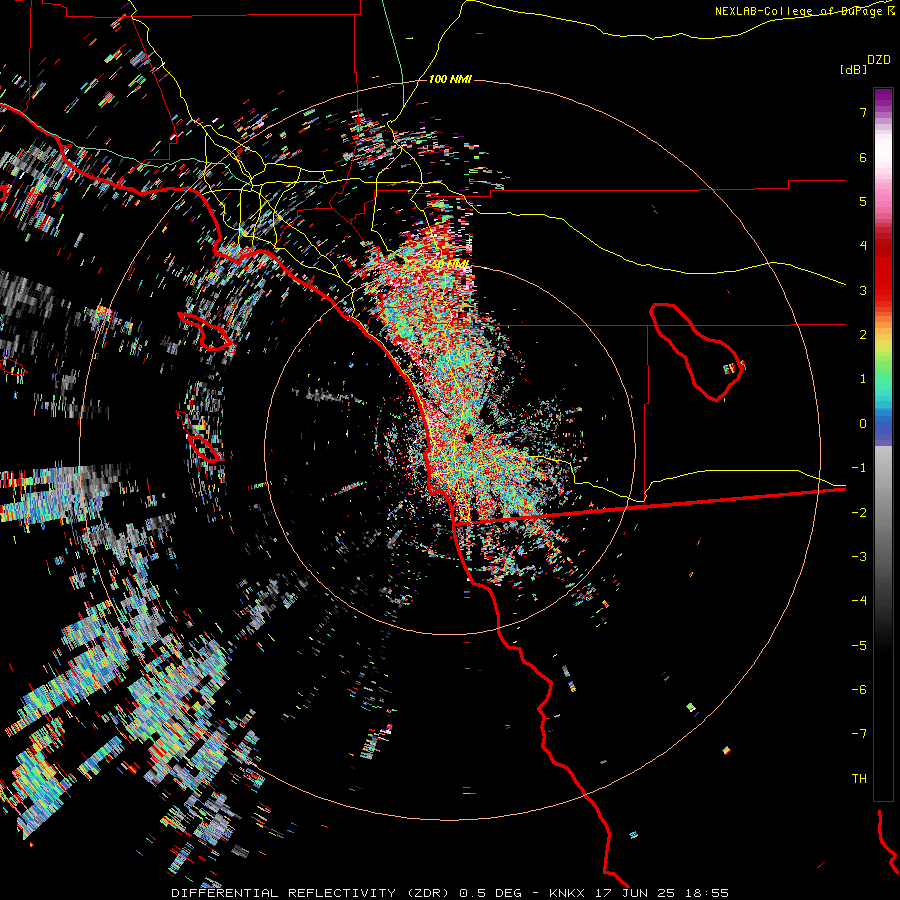Image resolution: width=900 pixels, height=900 pixels.
Task: Click the 0.5 DEG elevation text
Action: [x=491, y=893]
